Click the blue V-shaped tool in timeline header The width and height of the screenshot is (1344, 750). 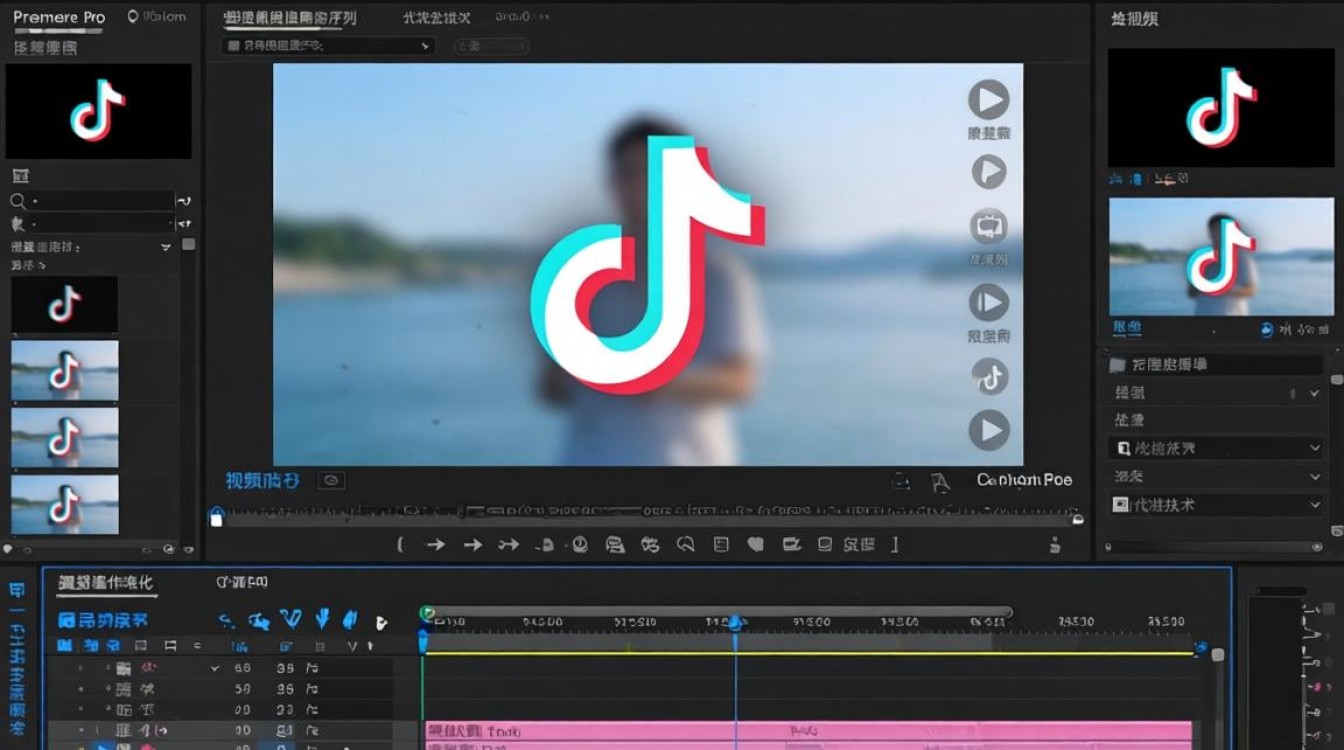[x=291, y=619]
